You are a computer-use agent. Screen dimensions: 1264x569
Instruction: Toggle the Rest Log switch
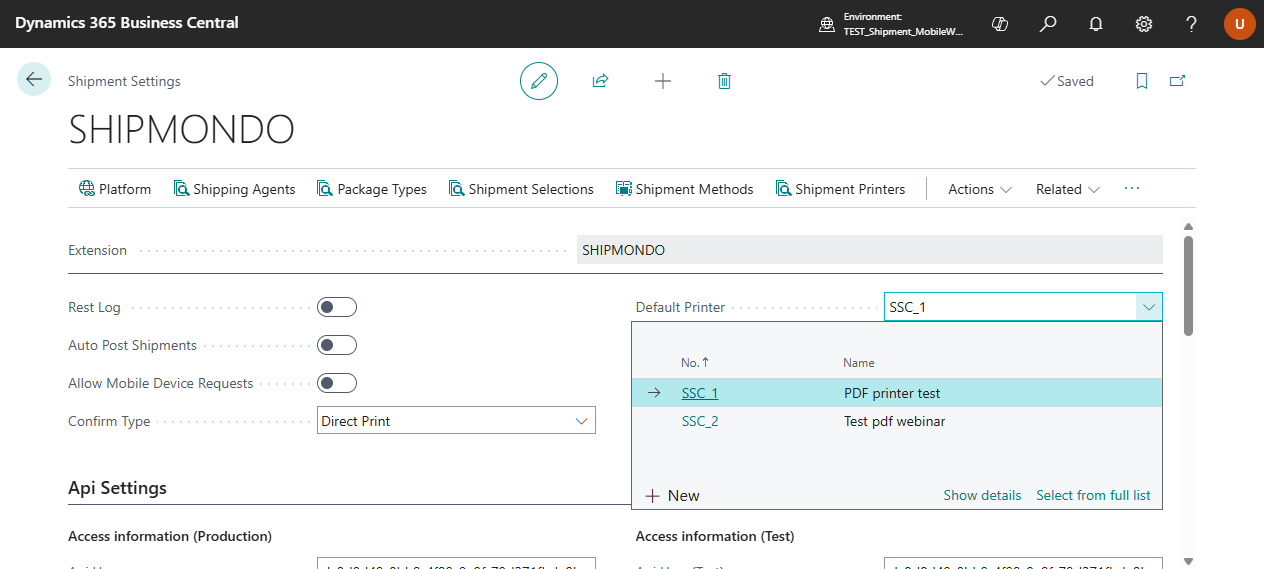point(337,307)
